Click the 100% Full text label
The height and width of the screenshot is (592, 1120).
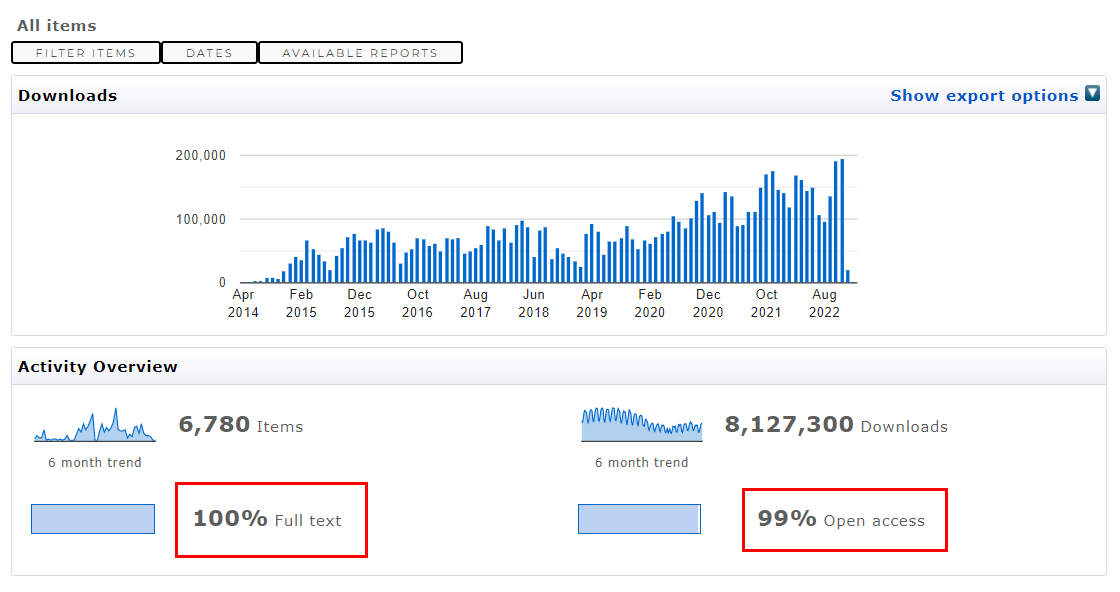tap(267, 520)
